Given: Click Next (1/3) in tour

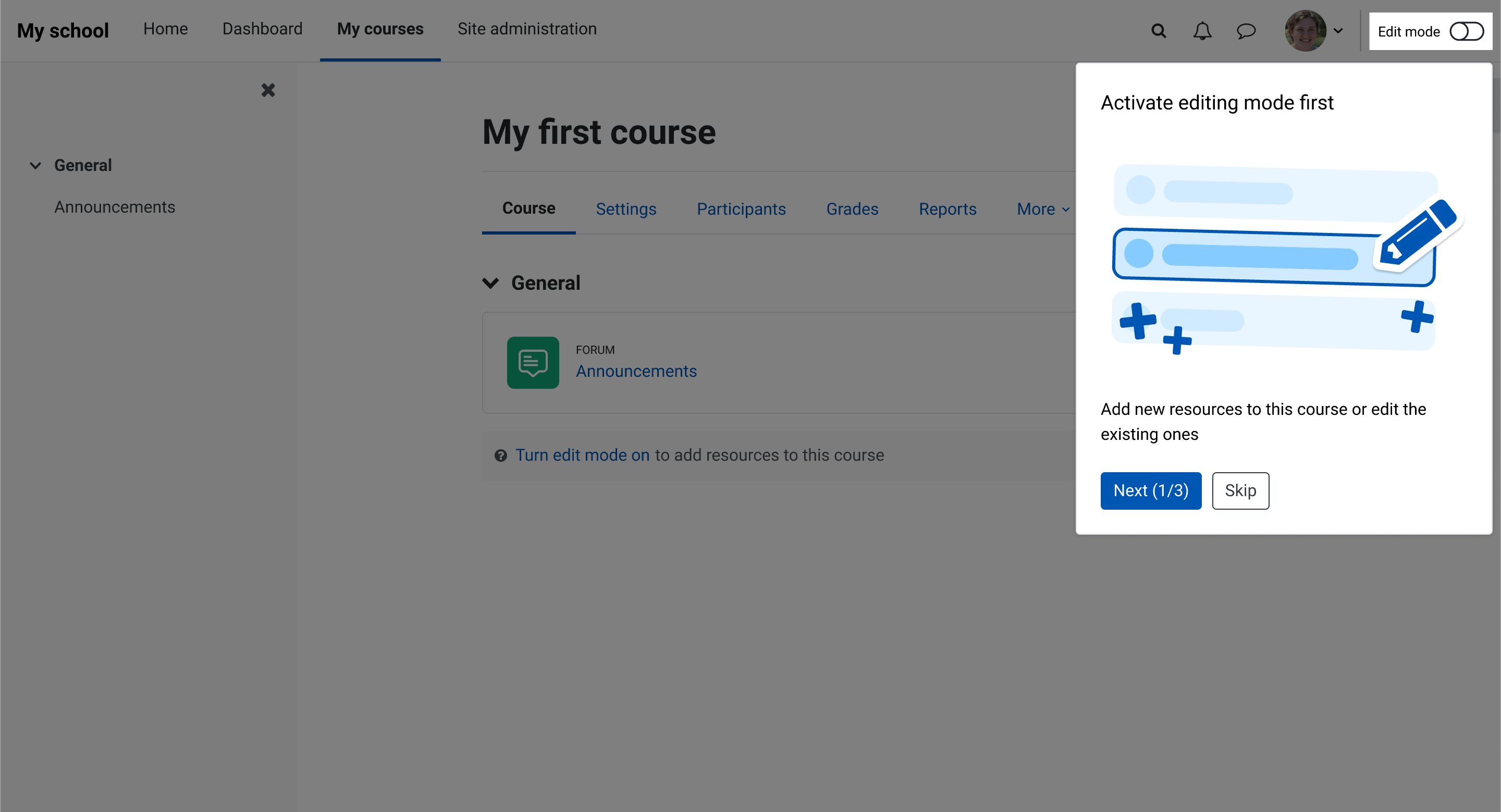Looking at the screenshot, I should coord(1151,490).
